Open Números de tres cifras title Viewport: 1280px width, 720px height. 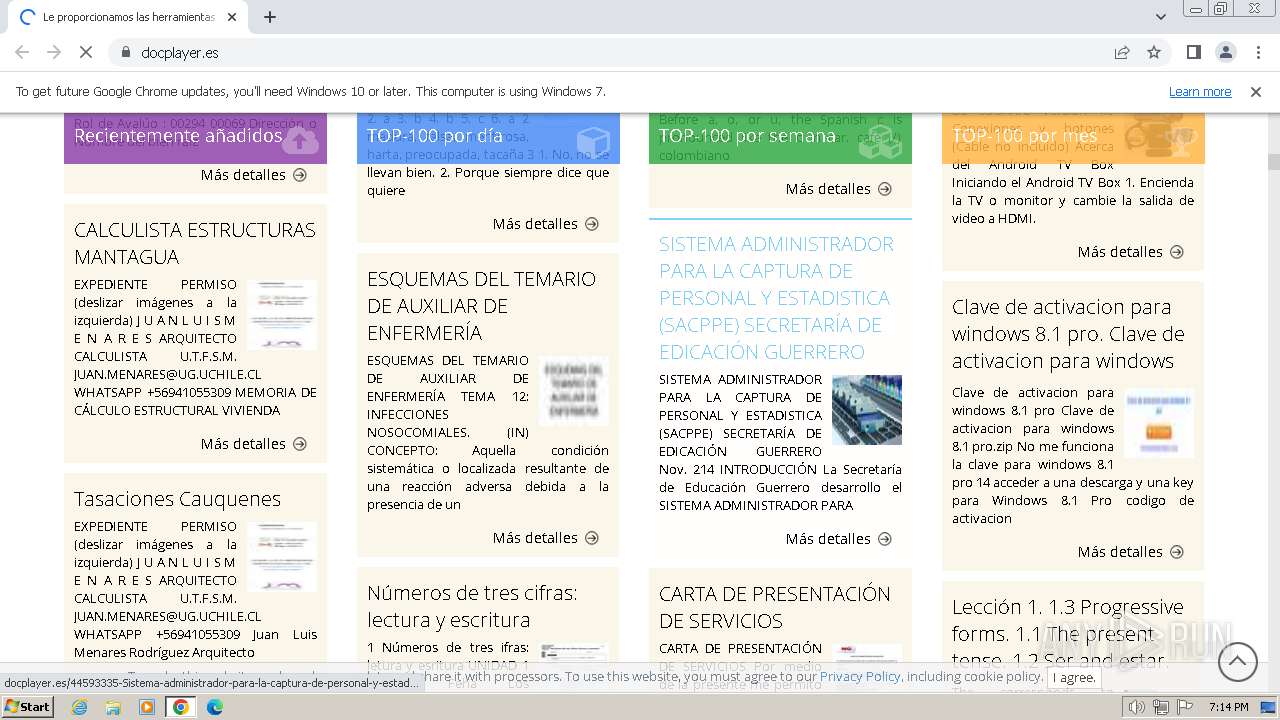(x=472, y=606)
